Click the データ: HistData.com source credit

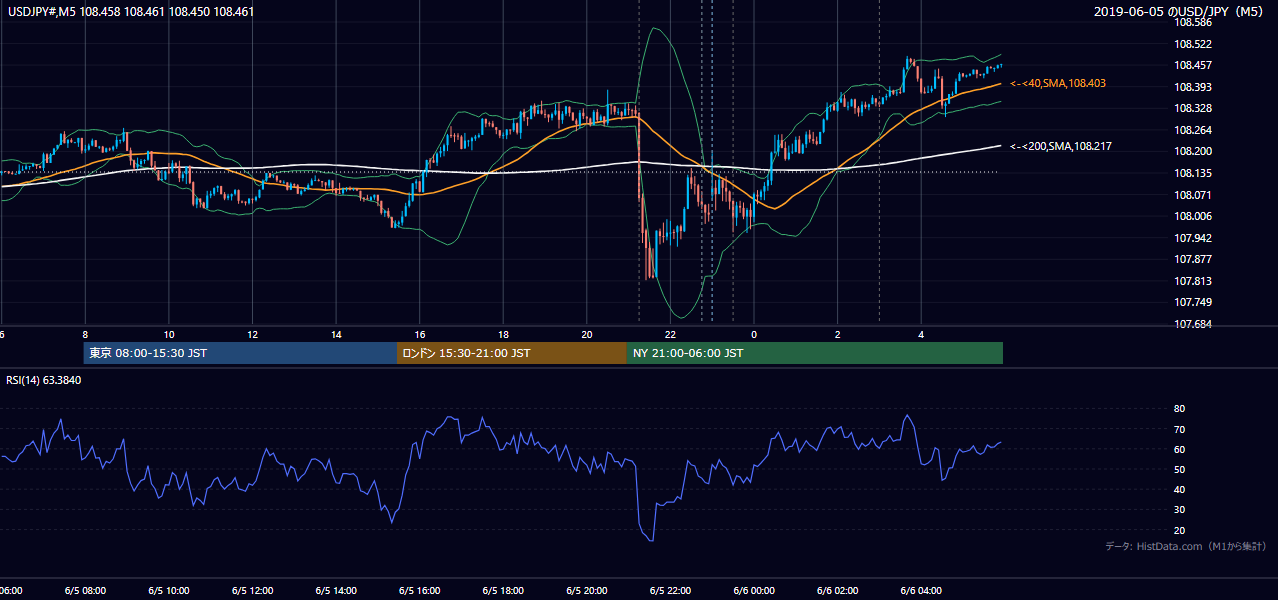[1186, 546]
